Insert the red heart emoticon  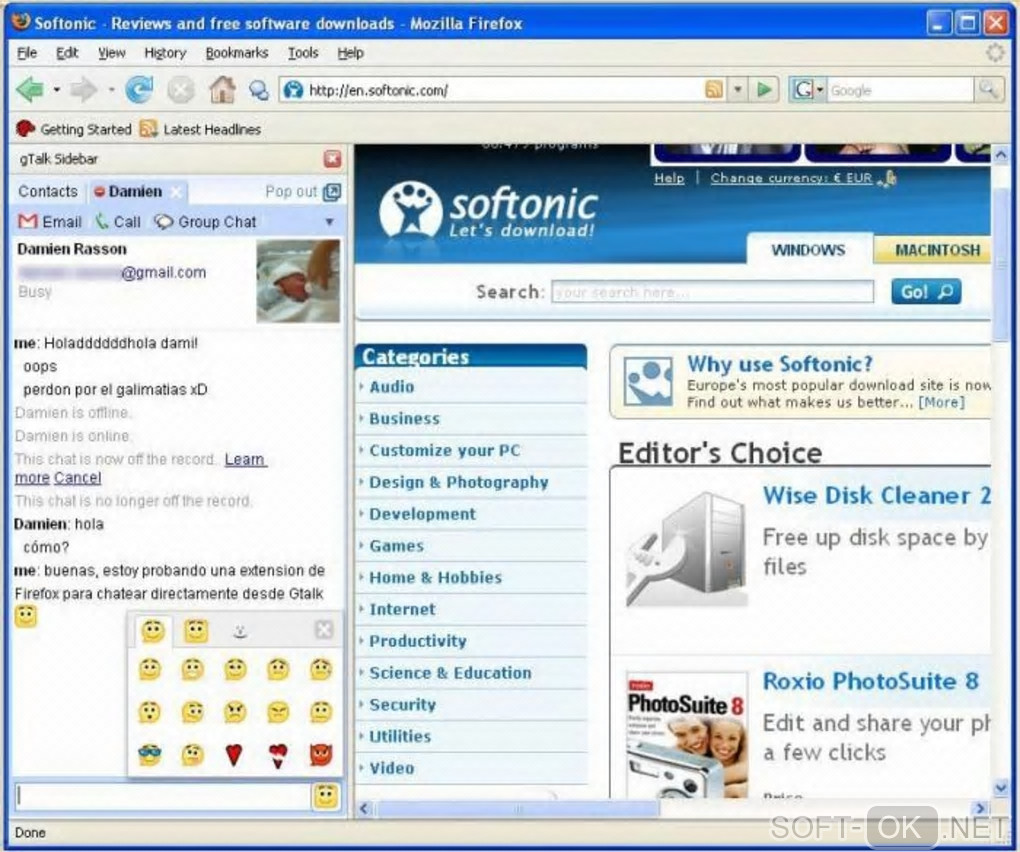tap(234, 754)
